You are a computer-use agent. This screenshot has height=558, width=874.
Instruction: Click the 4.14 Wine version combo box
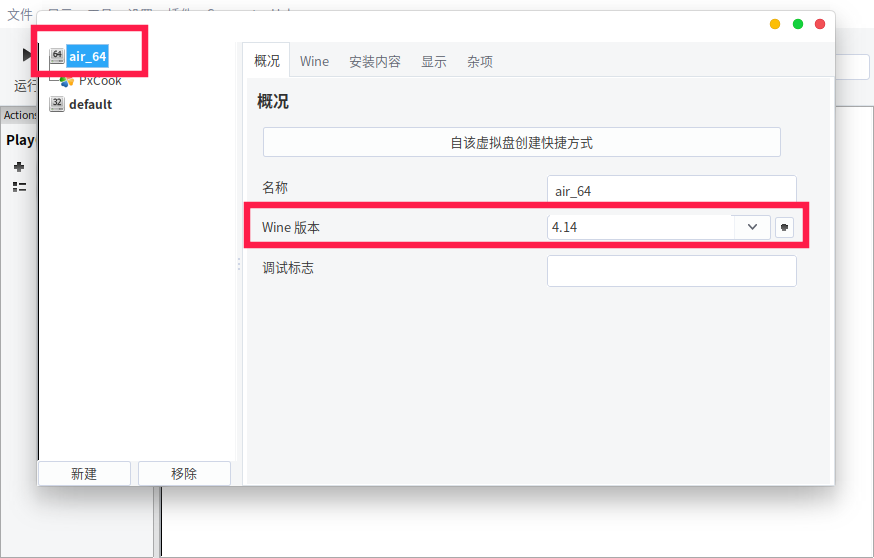[x=640, y=227]
